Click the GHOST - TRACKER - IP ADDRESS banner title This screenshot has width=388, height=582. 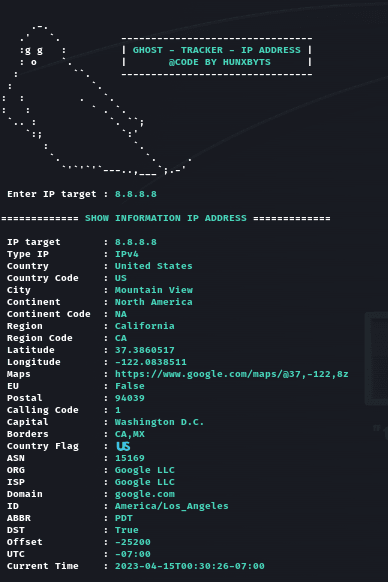click(x=216, y=50)
